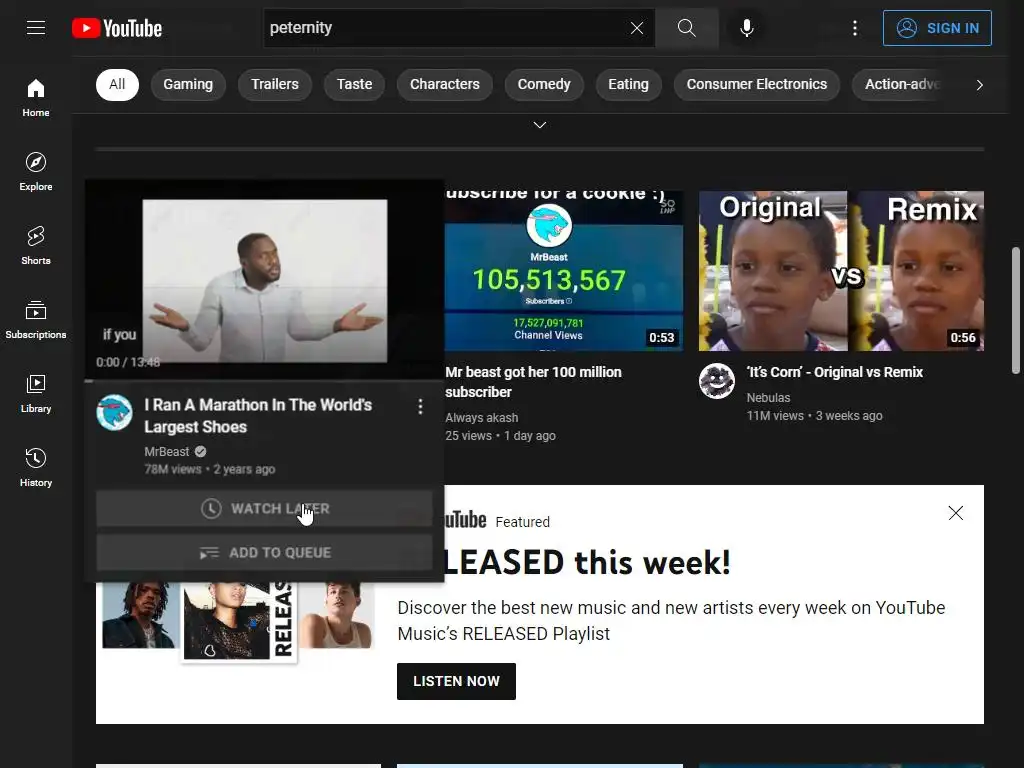Click the page vertical scrollbar
This screenshot has height=768, width=1024.
(x=1016, y=310)
